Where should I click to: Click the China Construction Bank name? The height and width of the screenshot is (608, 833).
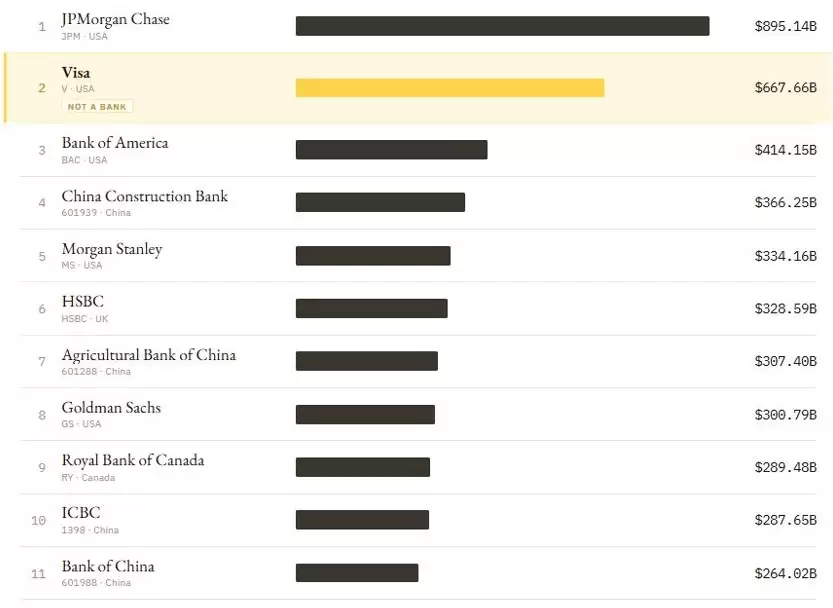point(144,197)
